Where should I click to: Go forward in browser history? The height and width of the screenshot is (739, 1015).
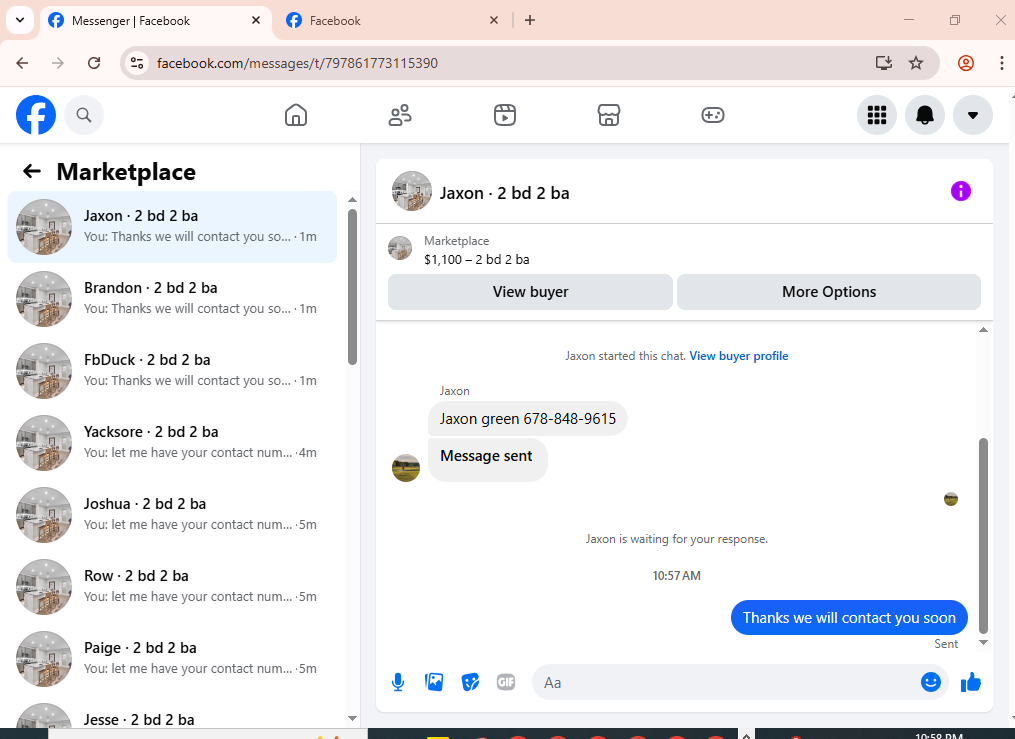click(x=58, y=63)
